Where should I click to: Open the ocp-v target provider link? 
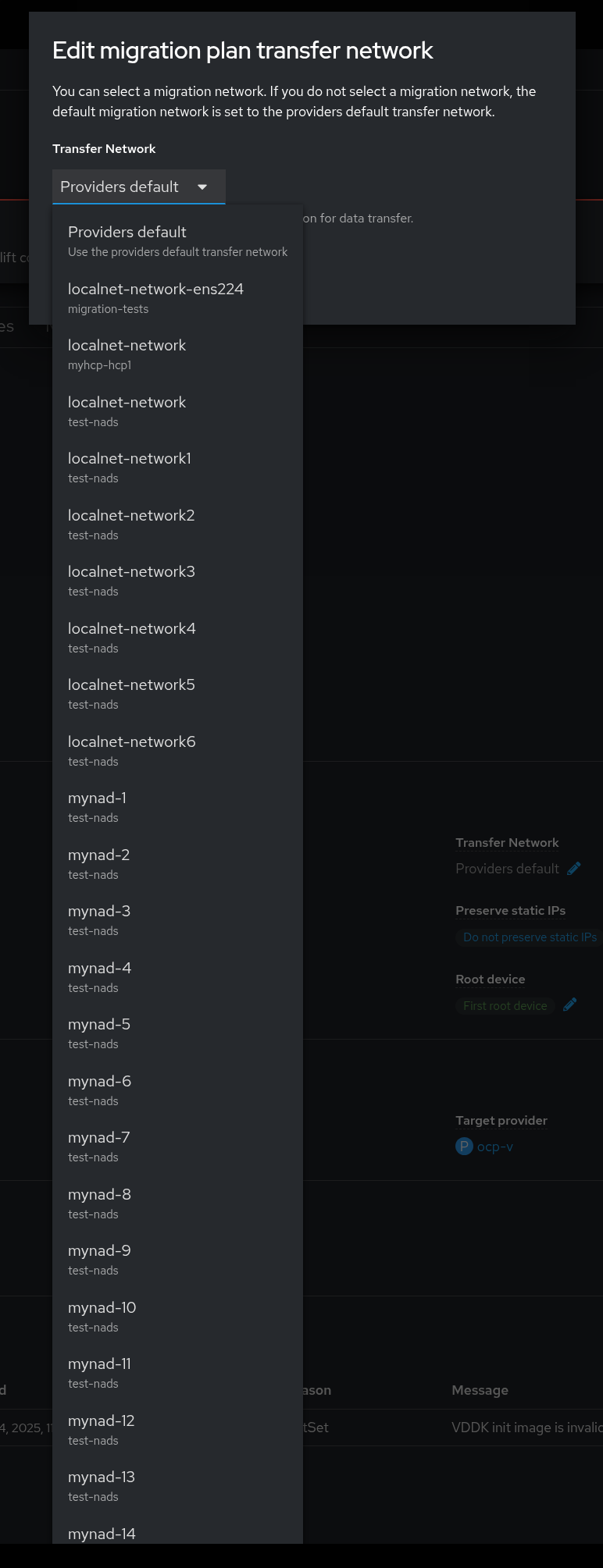pyautogui.click(x=495, y=1147)
